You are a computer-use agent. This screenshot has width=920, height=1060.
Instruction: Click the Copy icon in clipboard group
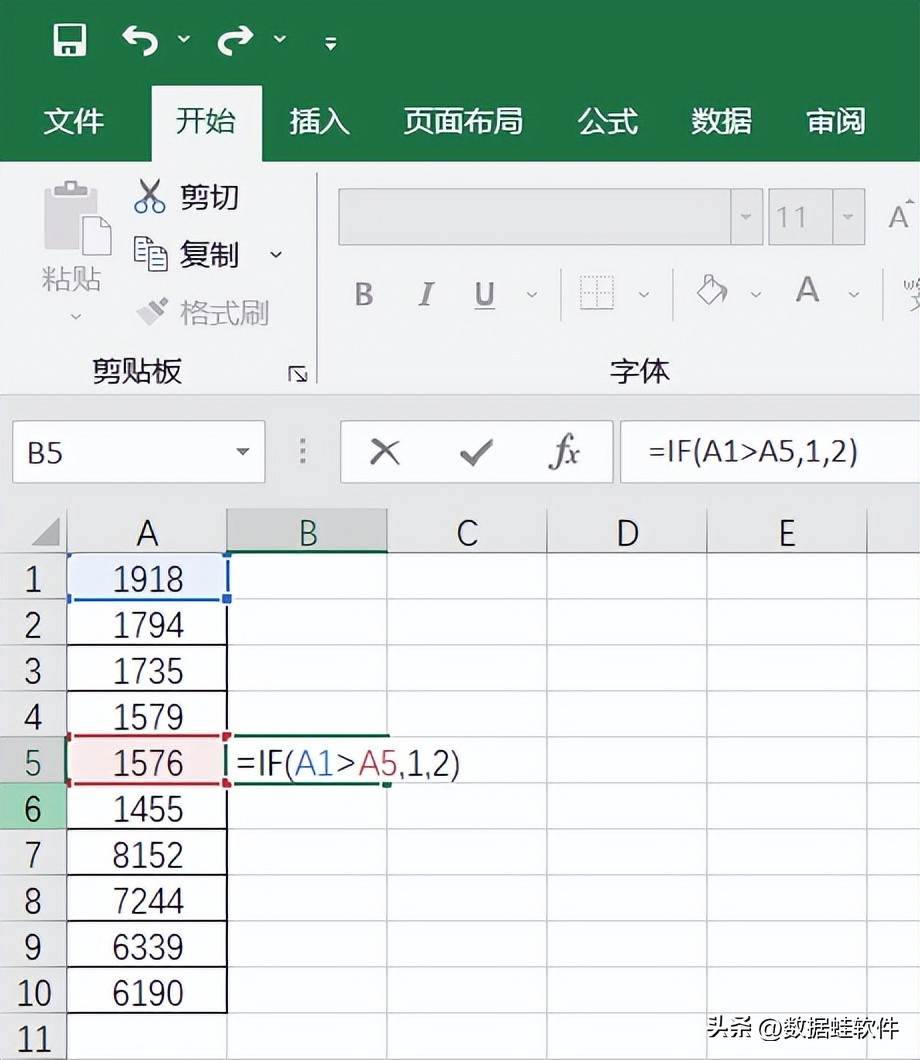click(150, 254)
